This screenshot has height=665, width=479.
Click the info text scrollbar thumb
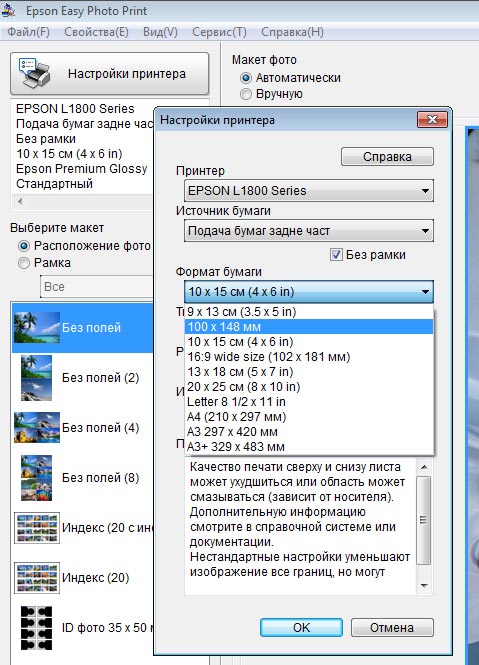423,520
